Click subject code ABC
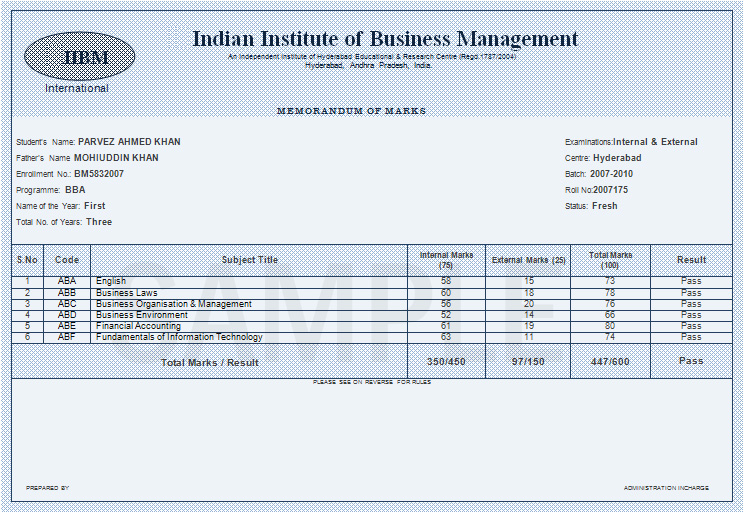744x513 pixels. (67, 304)
